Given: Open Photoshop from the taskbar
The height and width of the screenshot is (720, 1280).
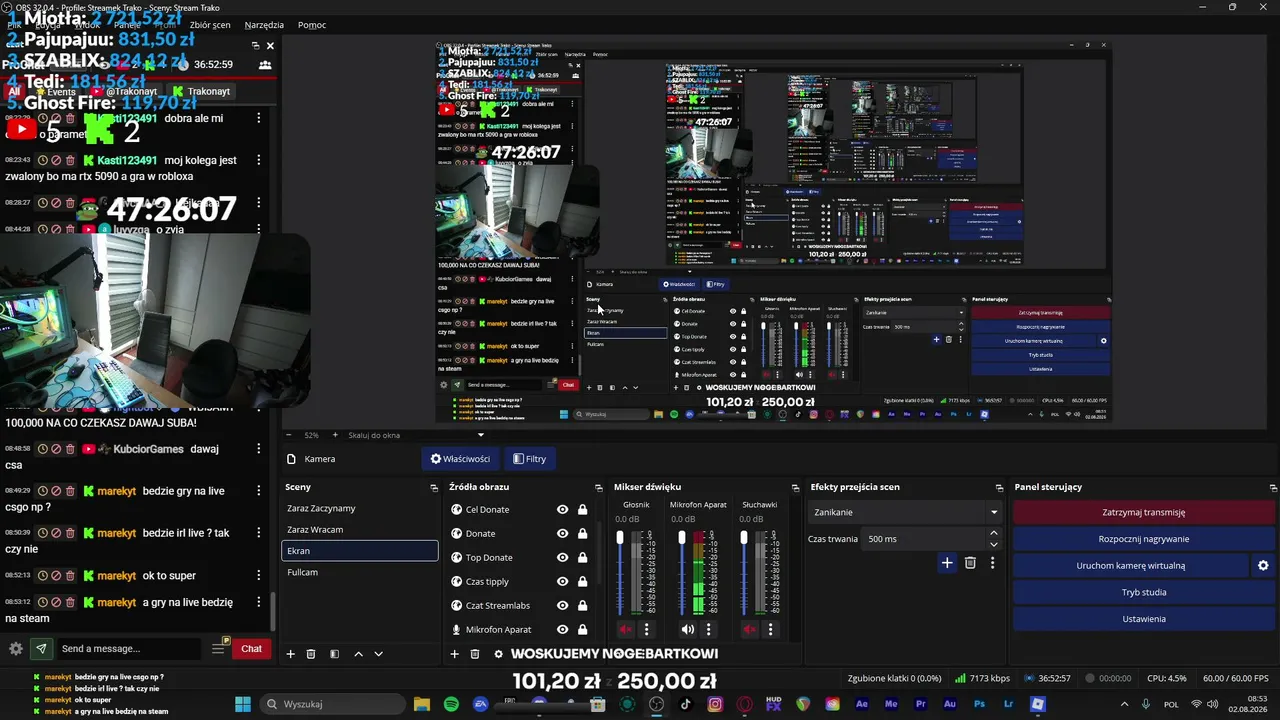Looking at the screenshot, I should (x=979, y=704).
